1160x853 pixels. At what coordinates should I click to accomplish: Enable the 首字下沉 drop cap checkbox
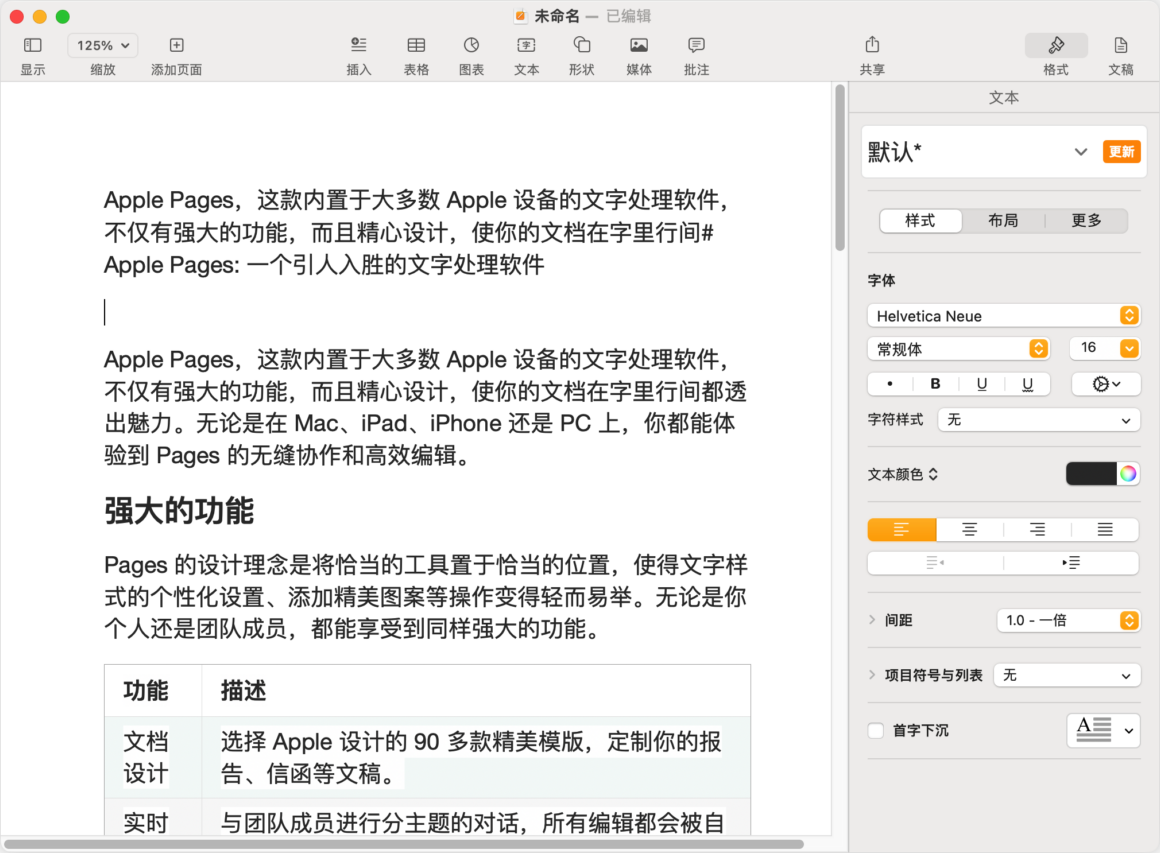(x=876, y=731)
